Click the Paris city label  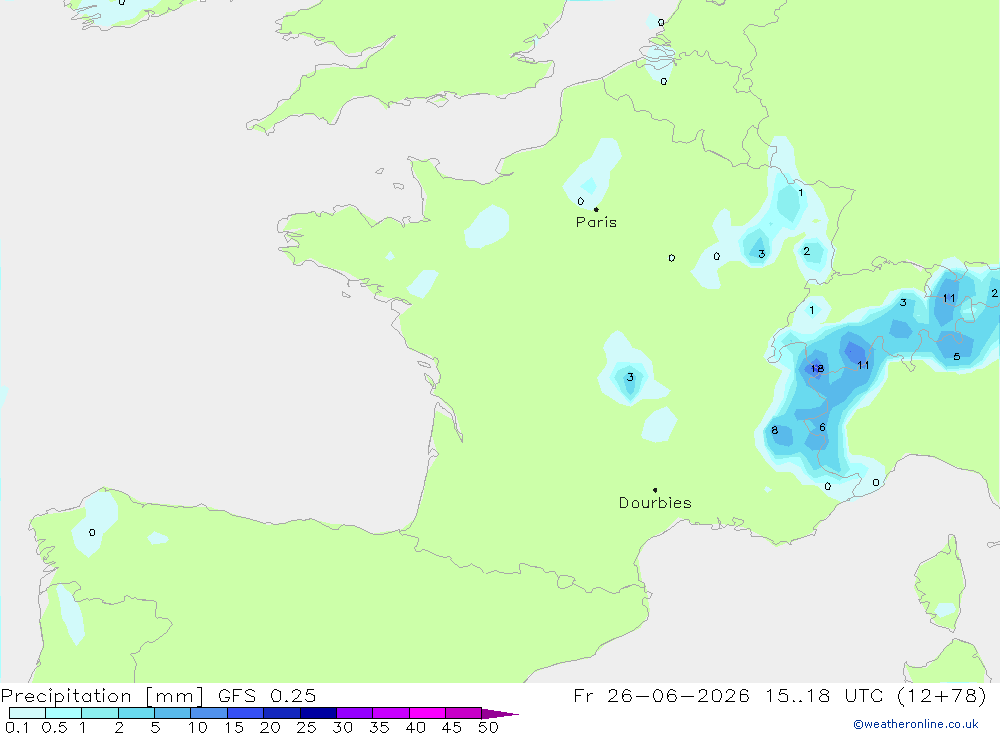coord(596,222)
